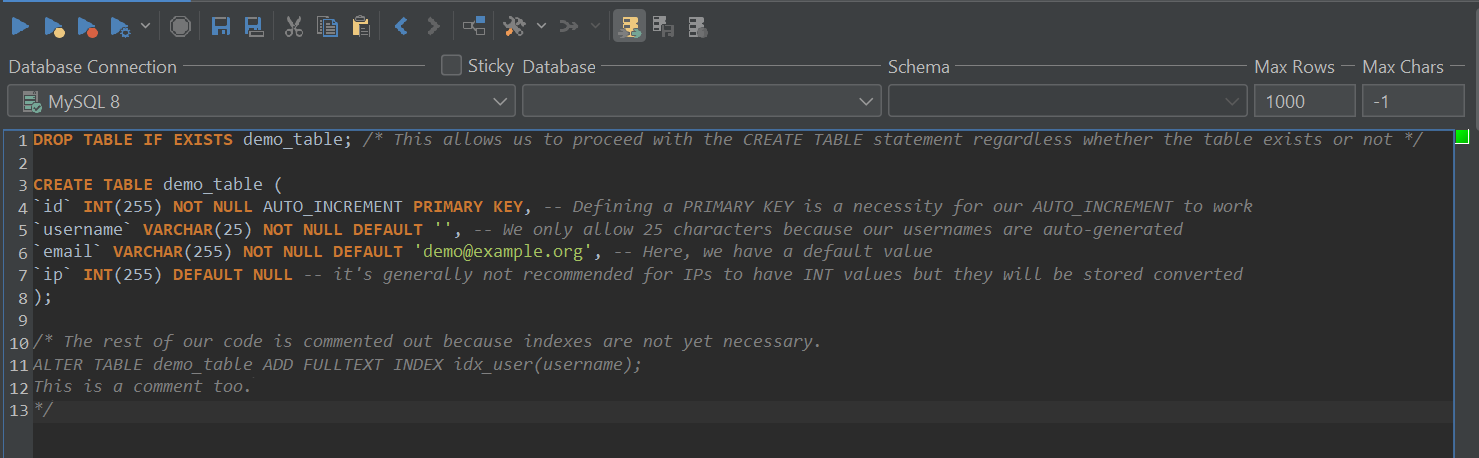Image resolution: width=1479 pixels, height=458 pixels.
Task: Expand the Schema dropdown
Action: tap(1067, 101)
